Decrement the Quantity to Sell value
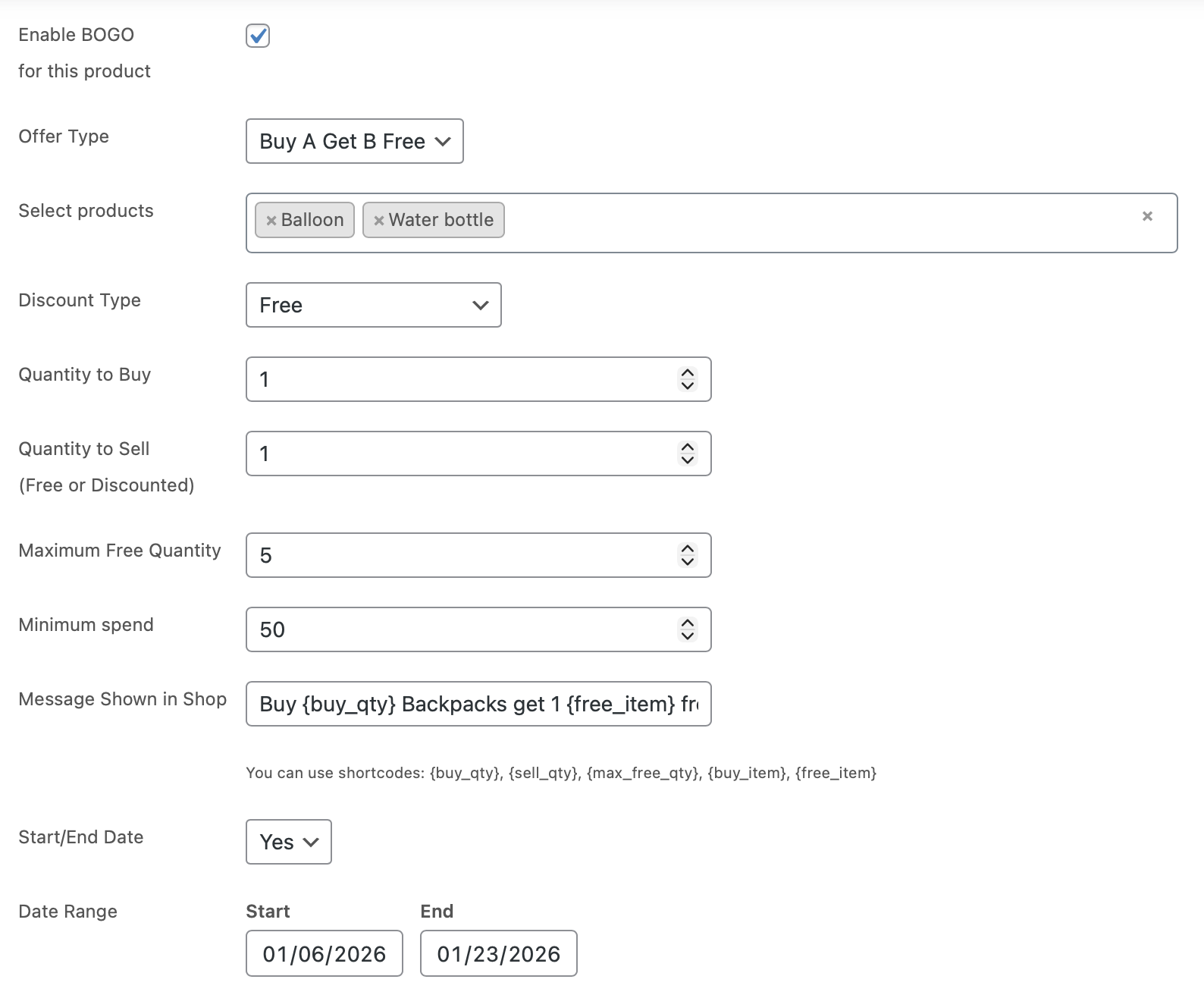 click(x=688, y=460)
